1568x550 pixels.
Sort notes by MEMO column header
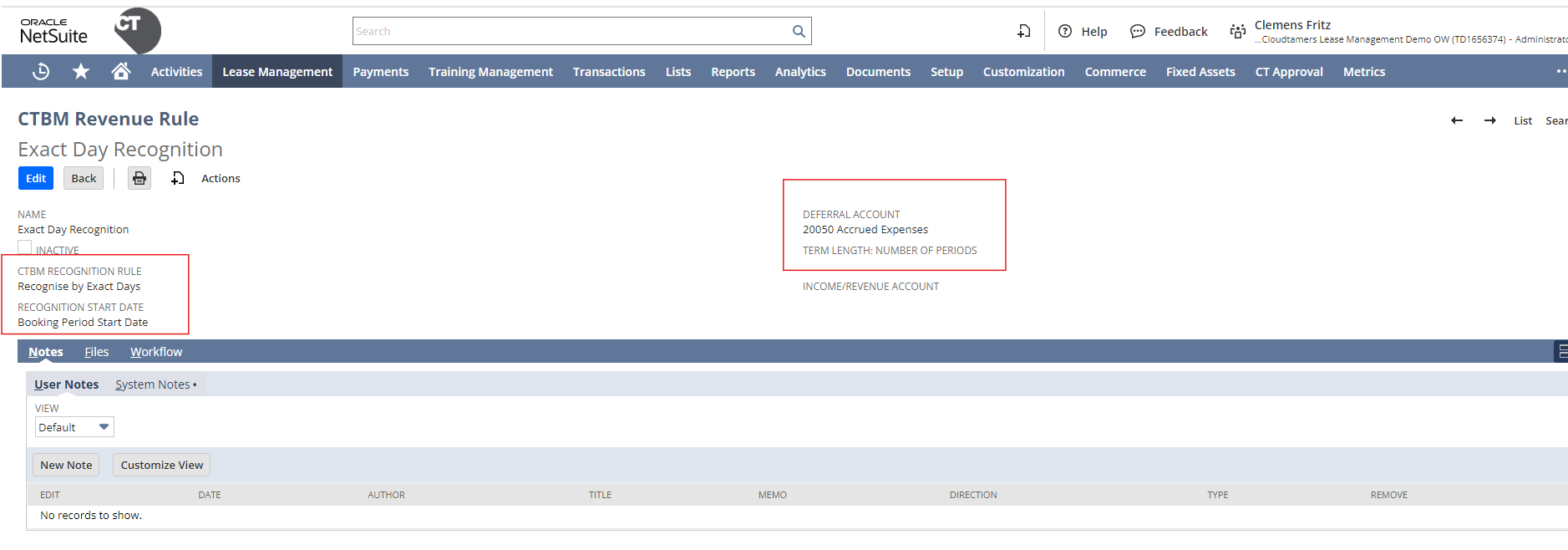tap(773, 495)
